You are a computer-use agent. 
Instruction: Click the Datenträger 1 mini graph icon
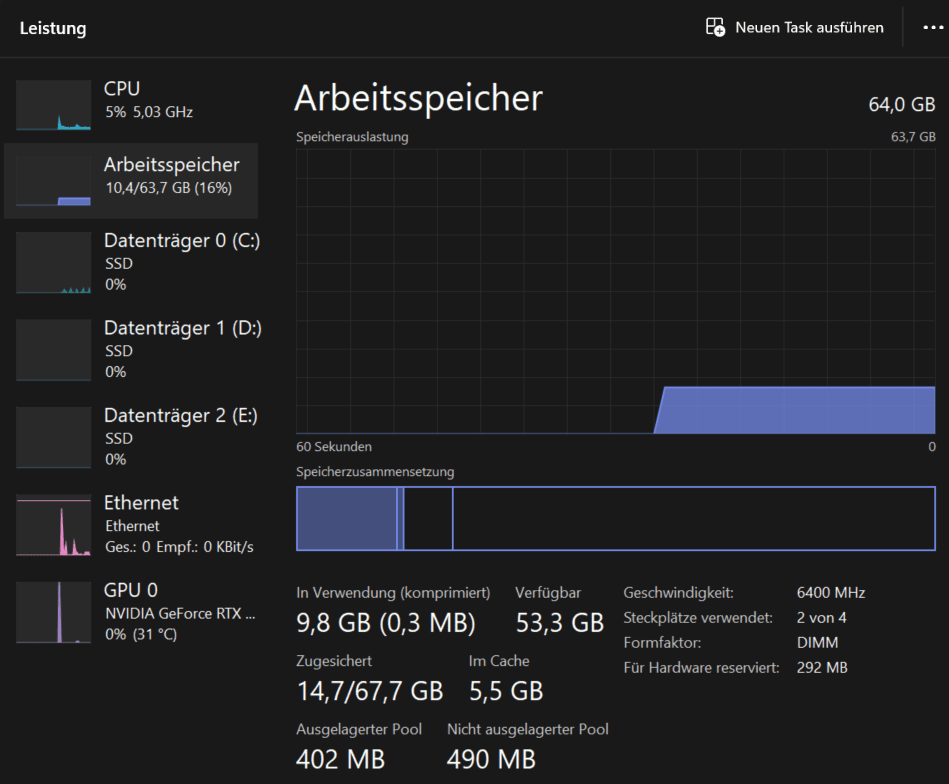pyautogui.click(x=53, y=351)
